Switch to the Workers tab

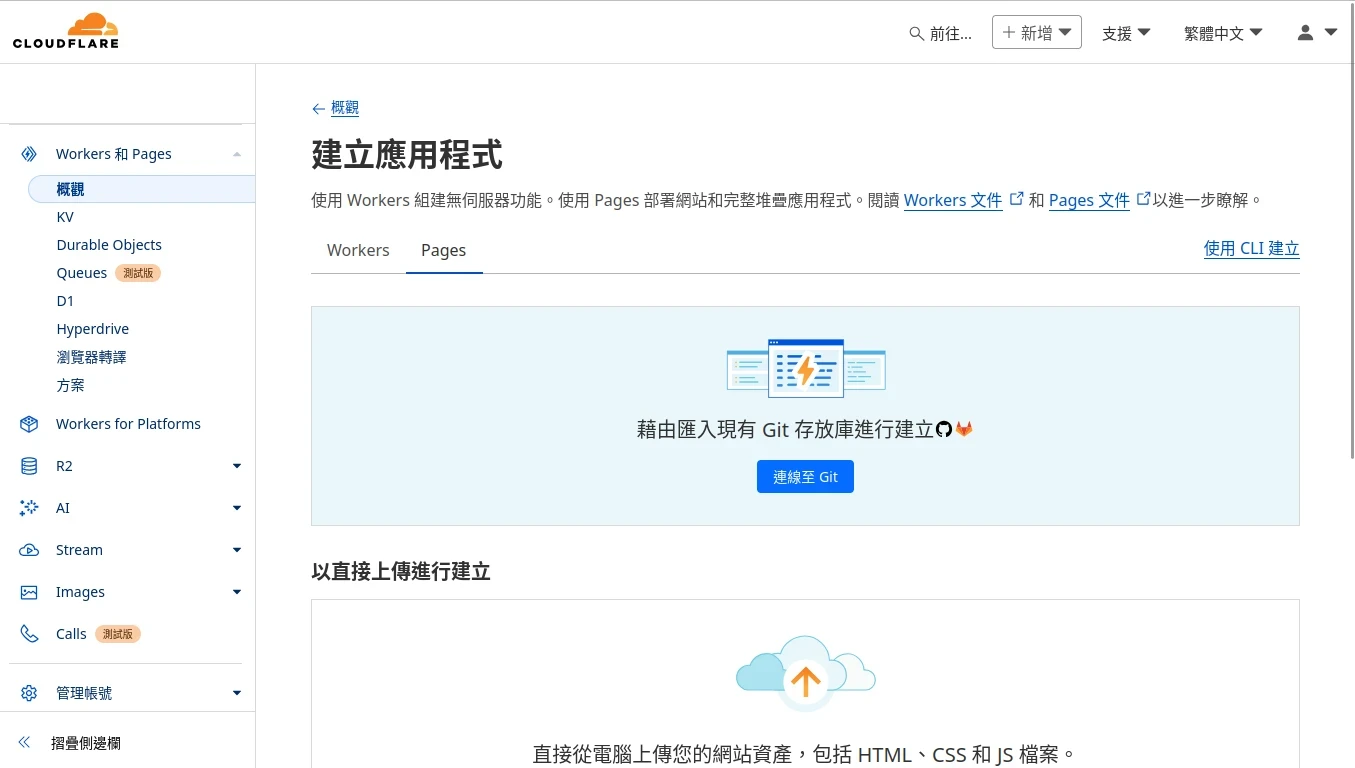(x=358, y=250)
